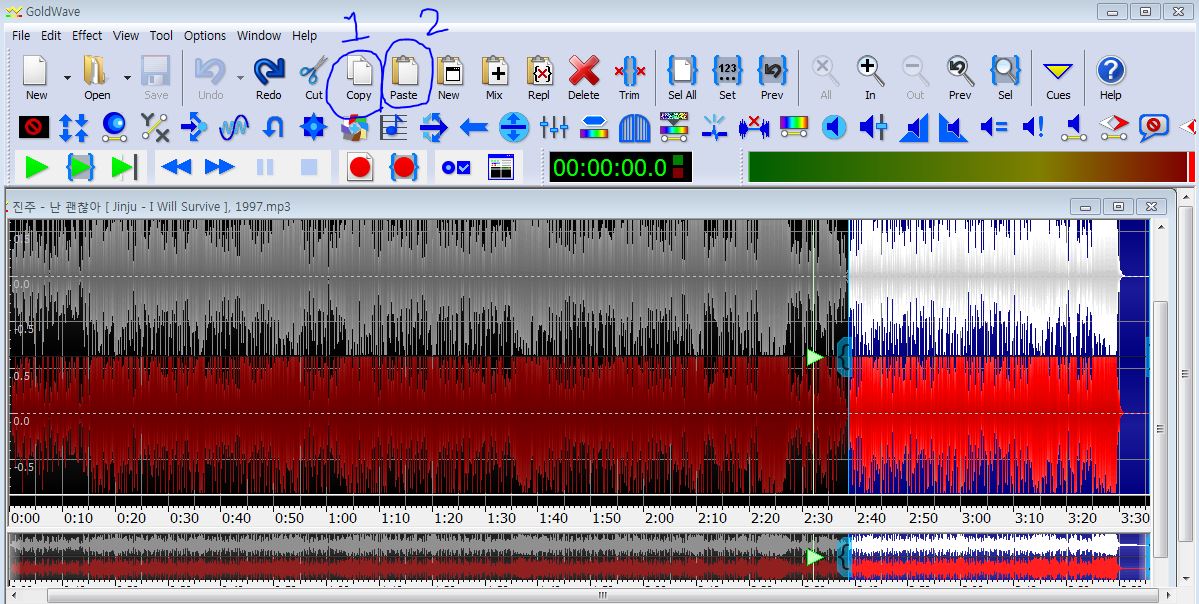Open the Echo effect icon
Image resolution: width=1199 pixels, height=604 pixels.
pos(193,127)
